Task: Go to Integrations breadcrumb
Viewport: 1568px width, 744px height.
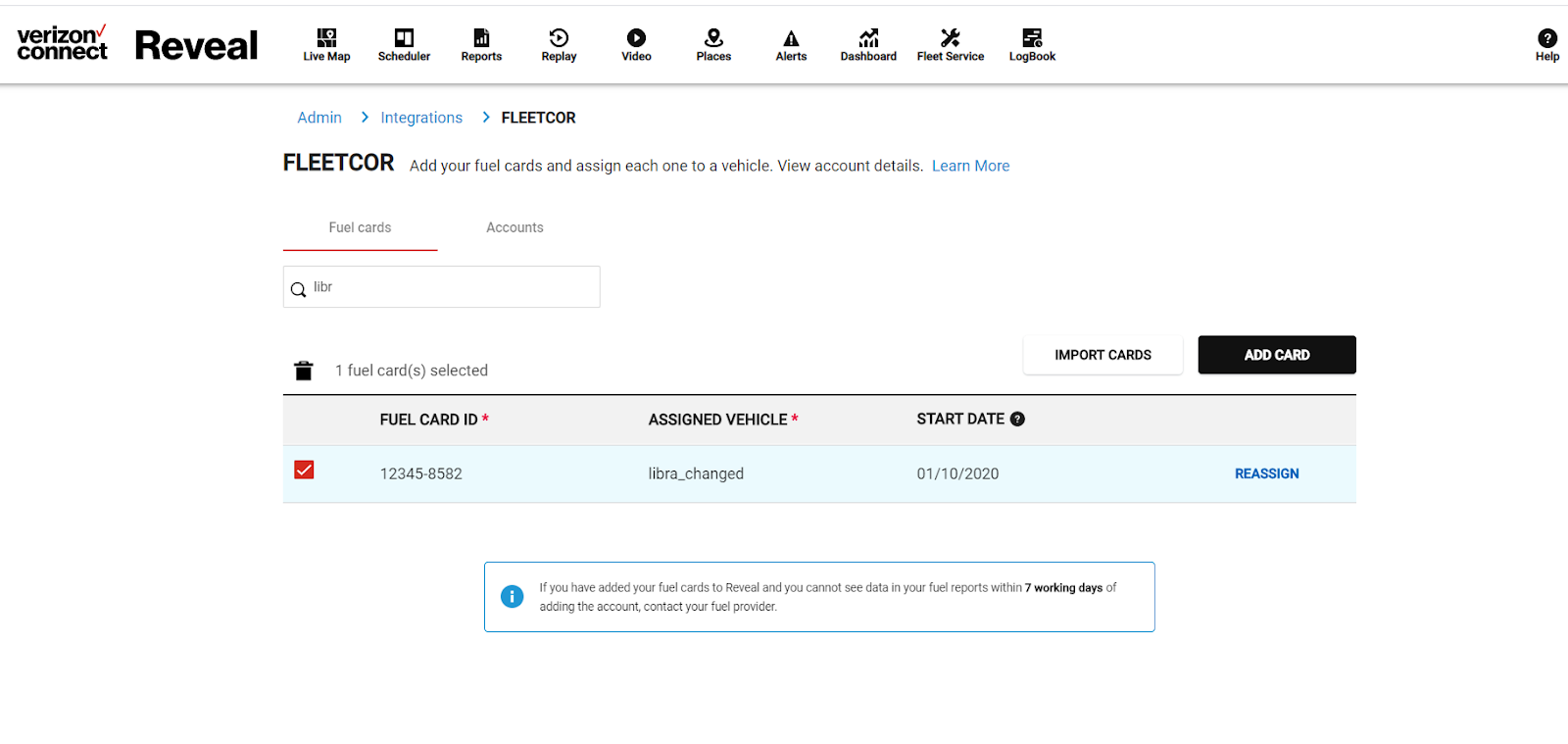Action: point(421,118)
